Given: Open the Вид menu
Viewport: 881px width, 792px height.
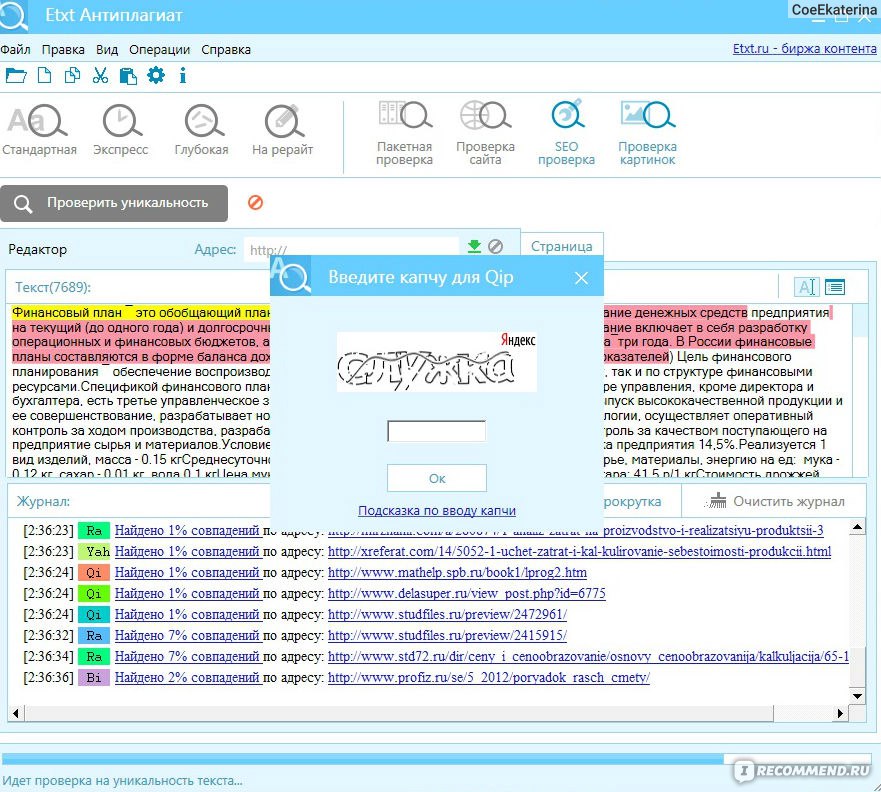Looking at the screenshot, I should [107, 49].
